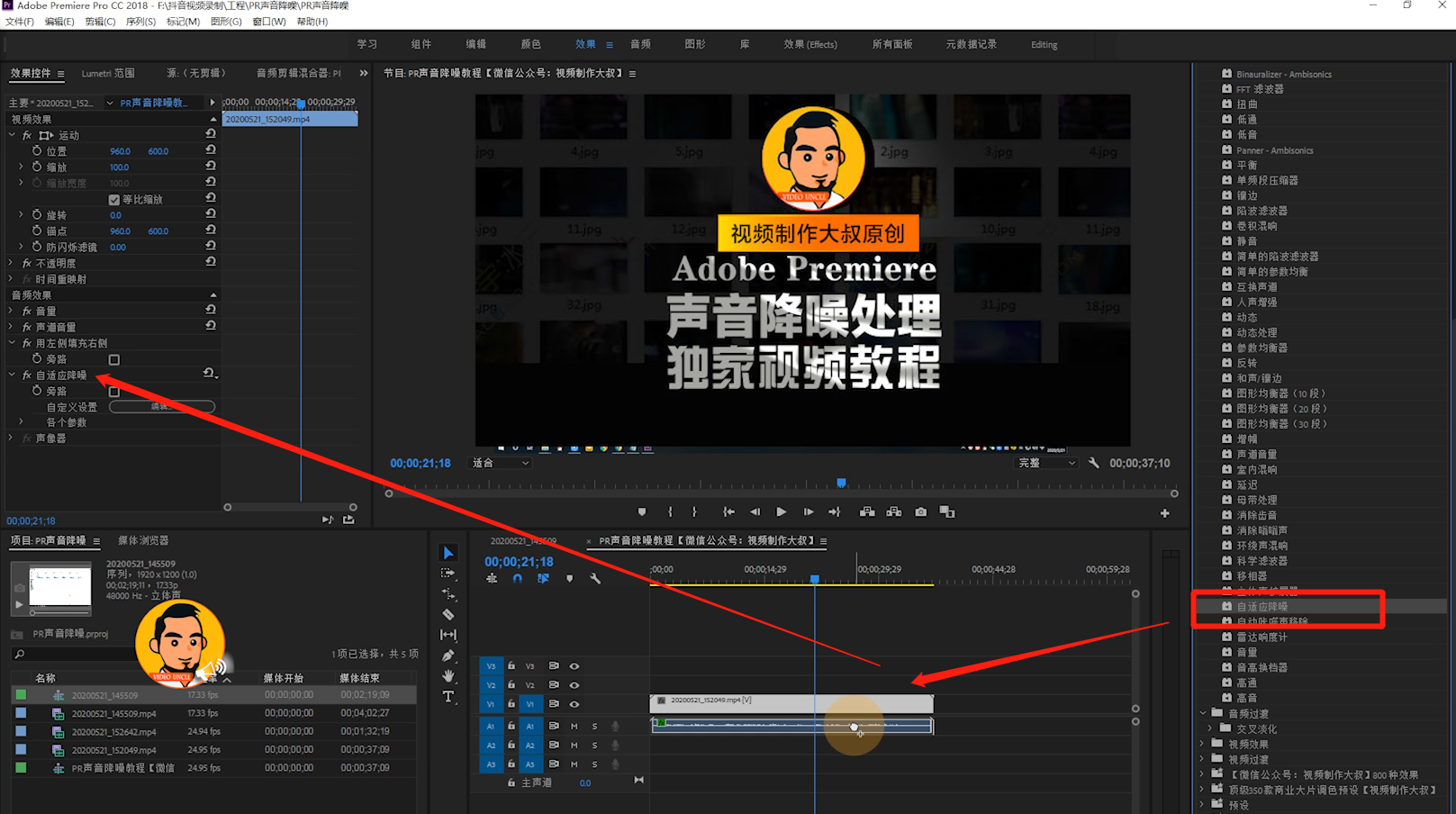Click the 编辑 button for 自定义设置

pyautogui.click(x=162, y=407)
